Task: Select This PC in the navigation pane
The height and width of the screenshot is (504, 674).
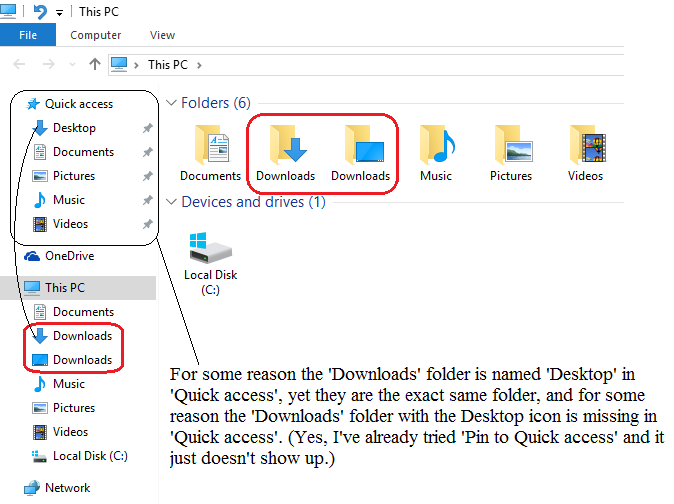Action: point(78,287)
